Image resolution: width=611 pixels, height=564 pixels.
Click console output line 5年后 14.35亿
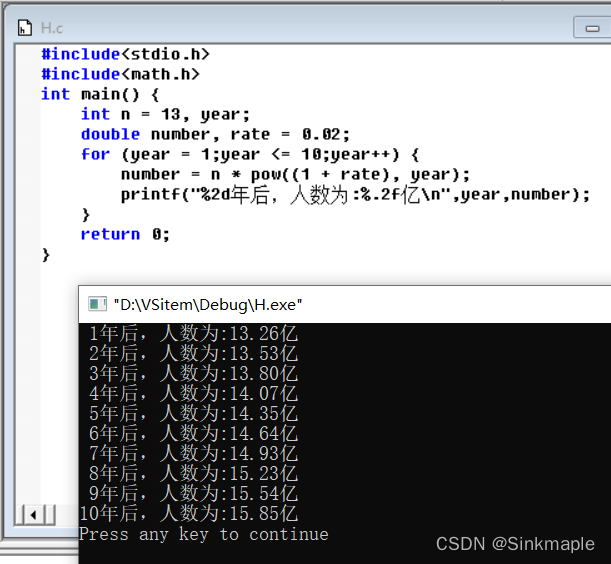click(x=193, y=414)
